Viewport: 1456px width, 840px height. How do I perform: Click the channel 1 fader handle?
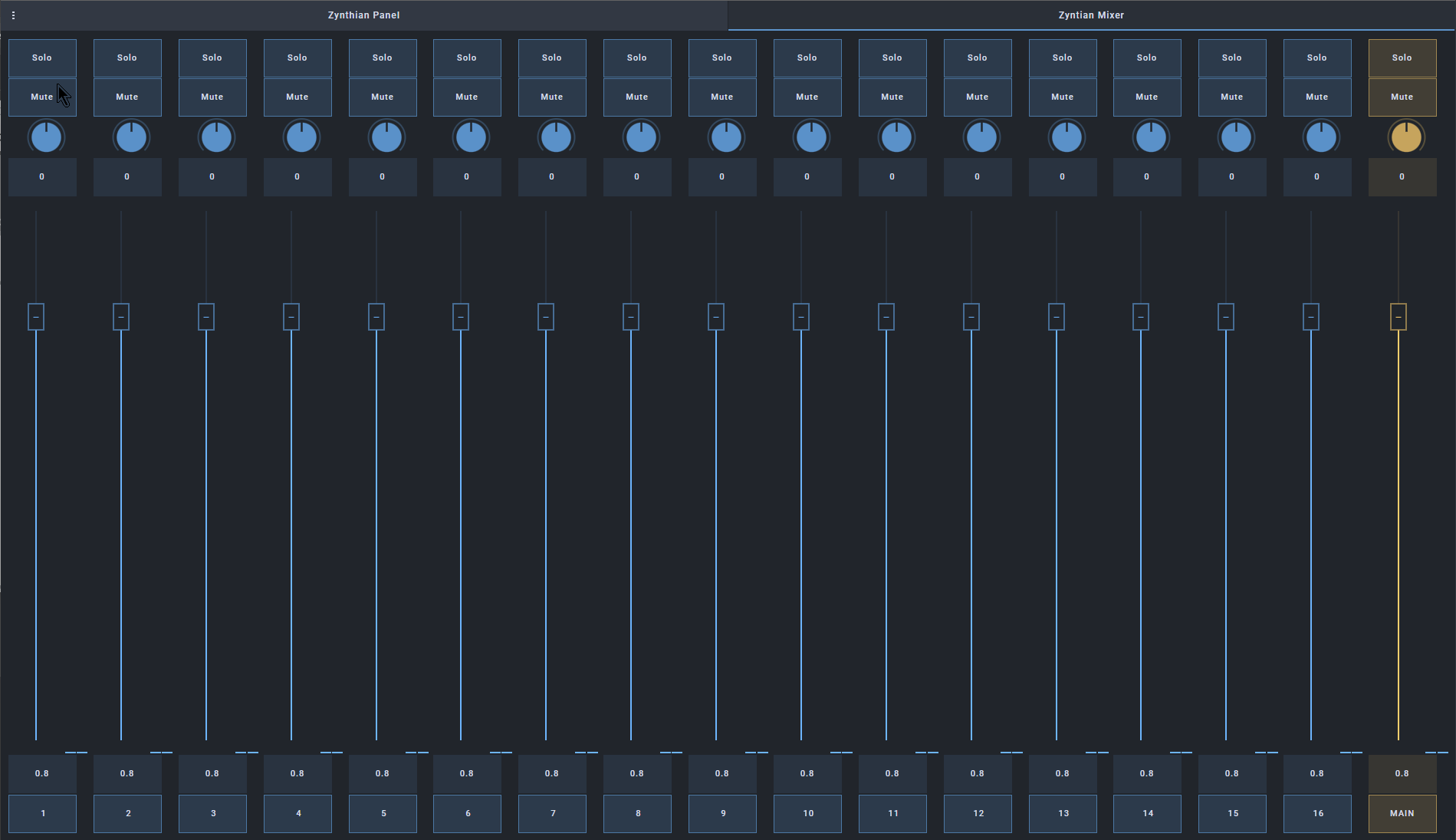tap(36, 317)
